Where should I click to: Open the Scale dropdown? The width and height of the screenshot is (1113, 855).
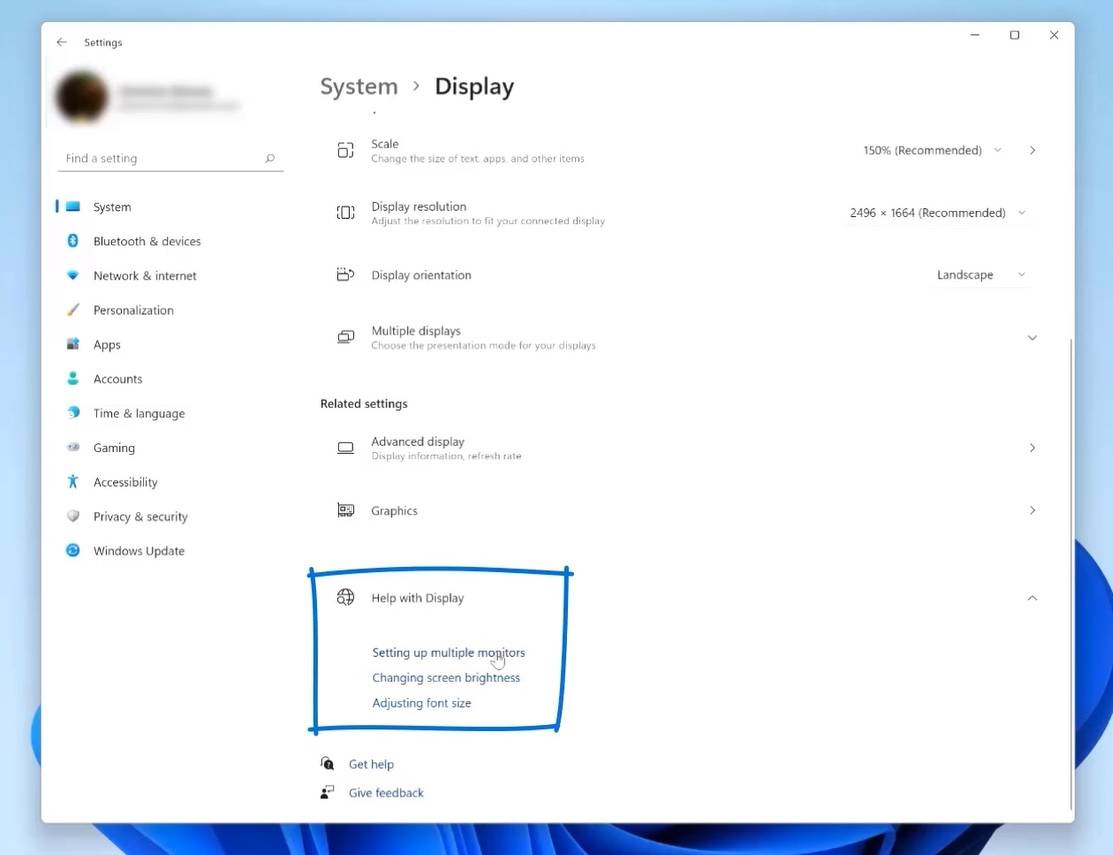[x=996, y=150]
